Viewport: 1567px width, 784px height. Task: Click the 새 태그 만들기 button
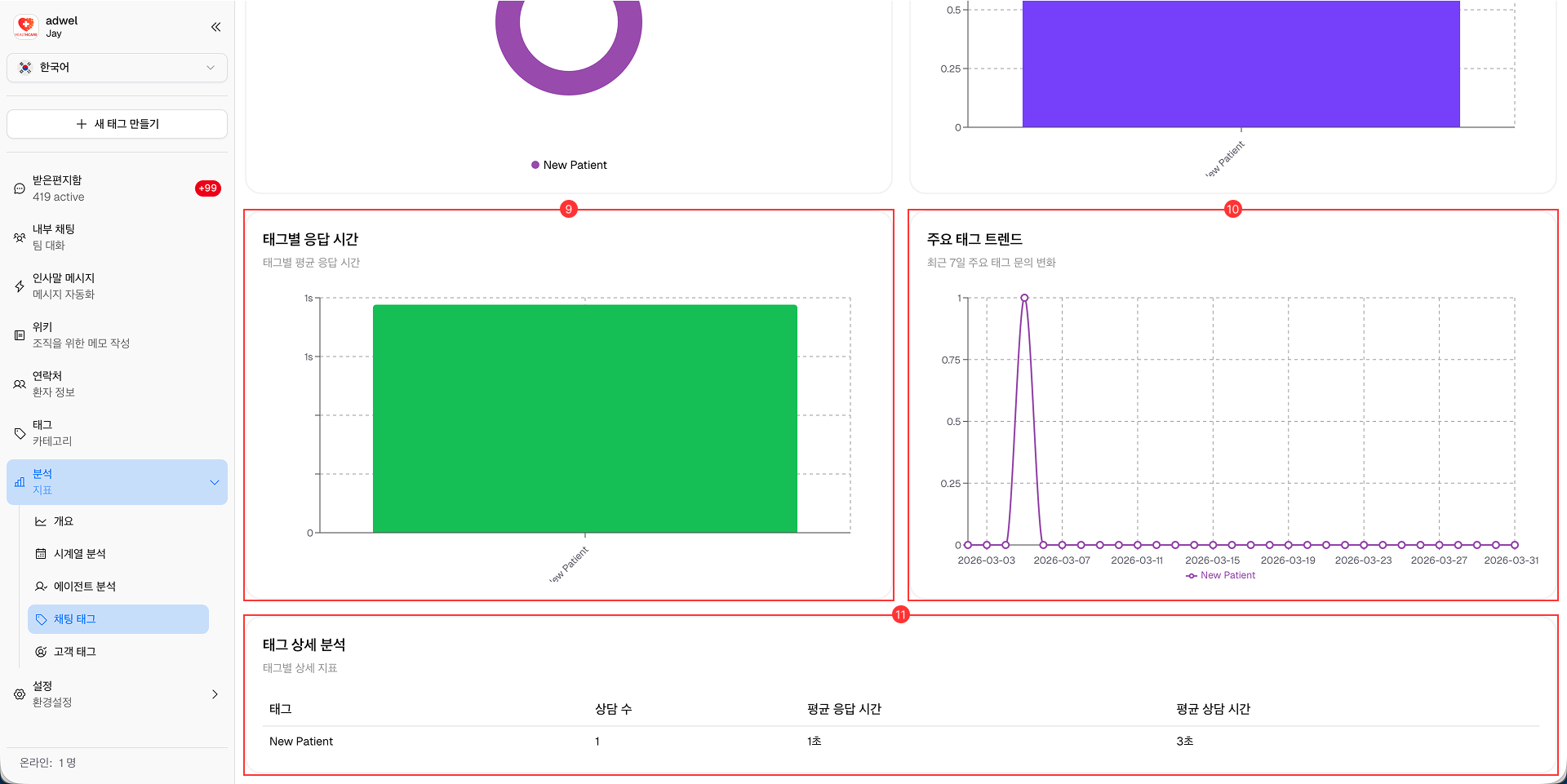pos(117,123)
